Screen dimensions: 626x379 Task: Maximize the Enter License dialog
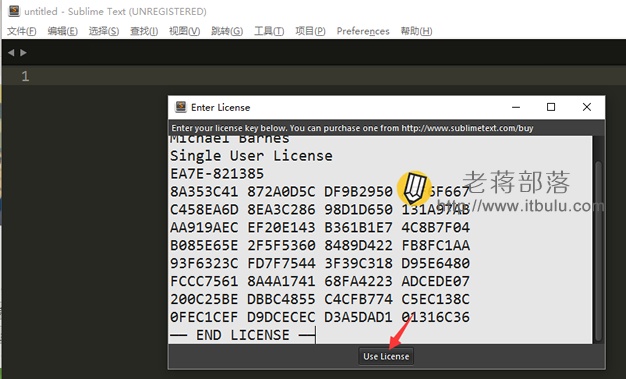tap(551, 107)
